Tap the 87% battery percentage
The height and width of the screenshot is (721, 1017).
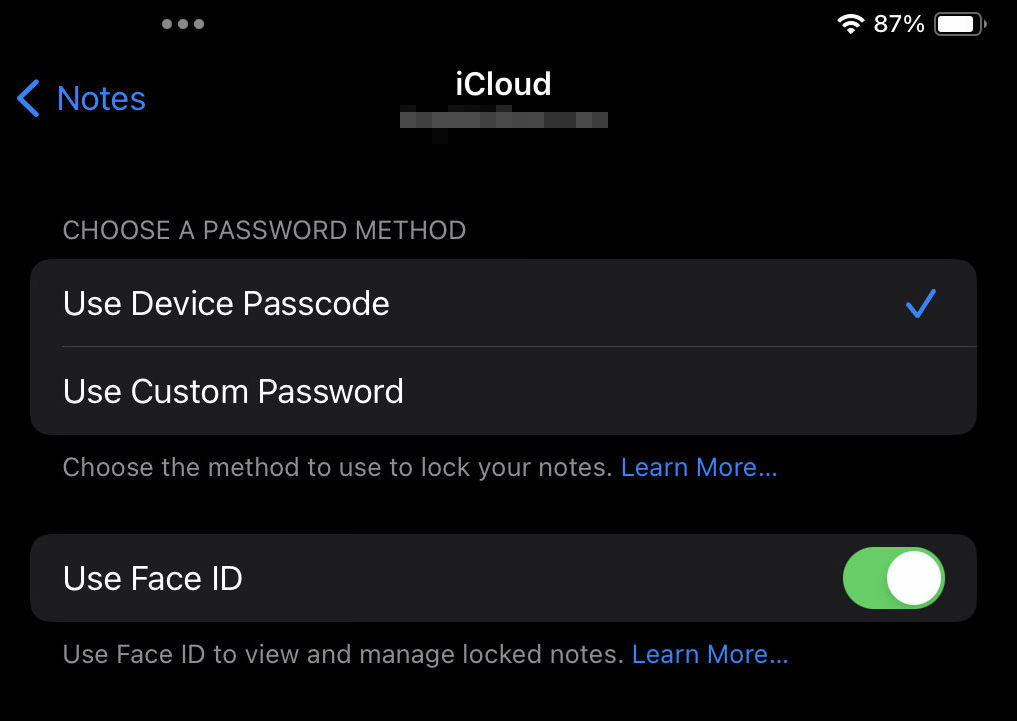pos(898,25)
